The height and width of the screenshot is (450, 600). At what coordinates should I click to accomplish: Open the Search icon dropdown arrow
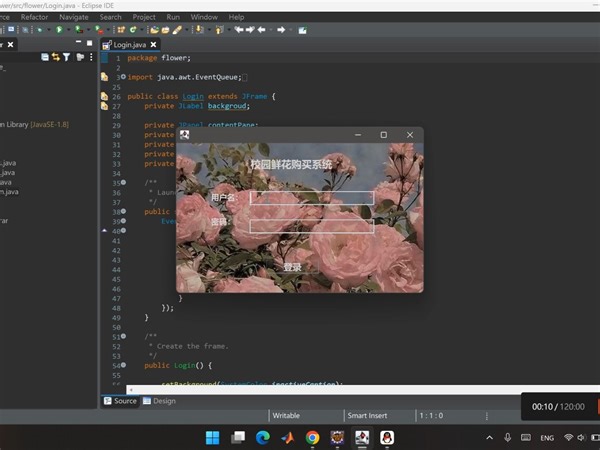[186, 30]
